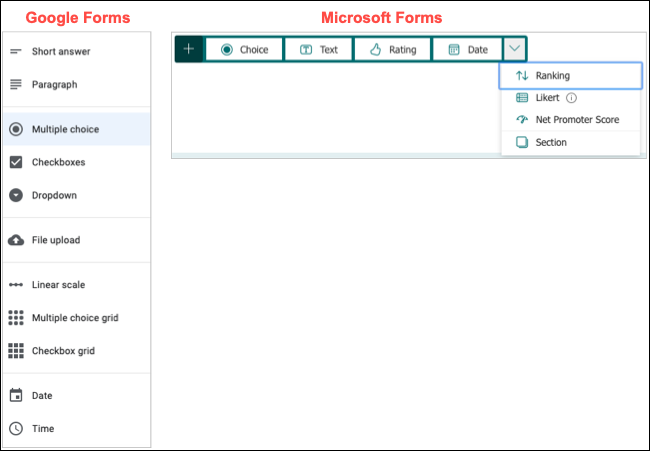Click the Section square icon
The width and height of the screenshot is (650, 451).
[x=522, y=142]
